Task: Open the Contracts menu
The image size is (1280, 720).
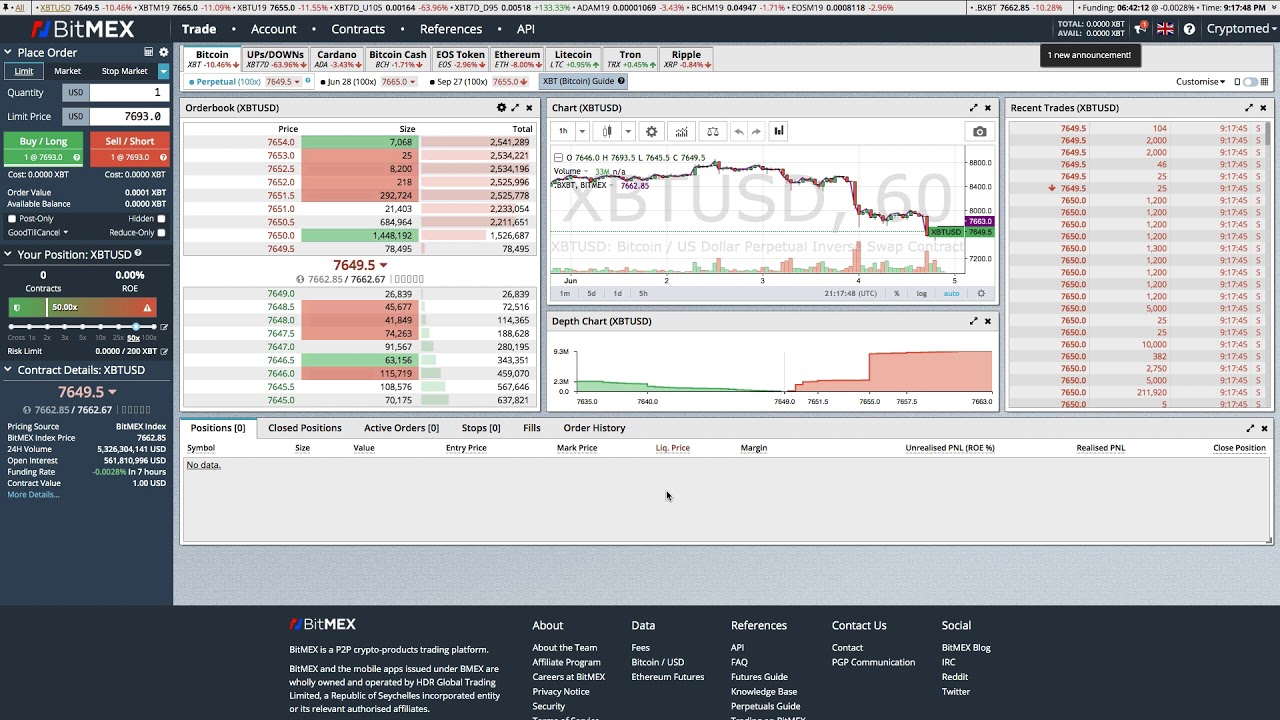Action: coord(358,29)
